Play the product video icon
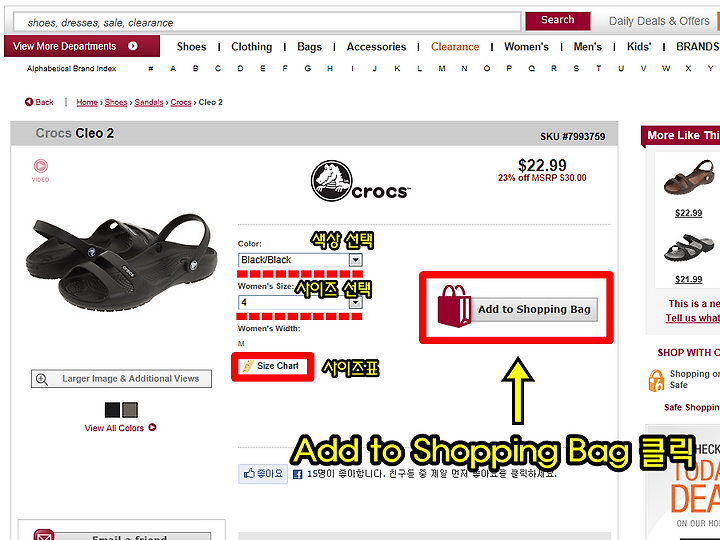 point(40,166)
